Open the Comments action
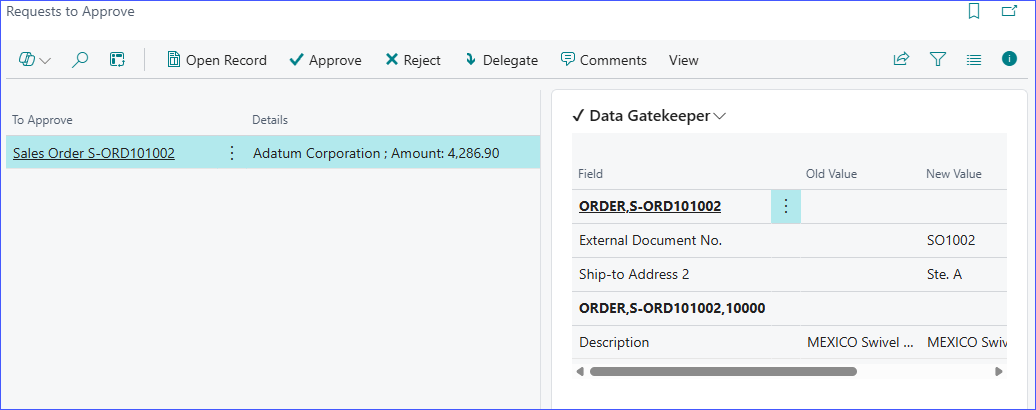Viewport: 1036px width, 410px height. pos(603,60)
